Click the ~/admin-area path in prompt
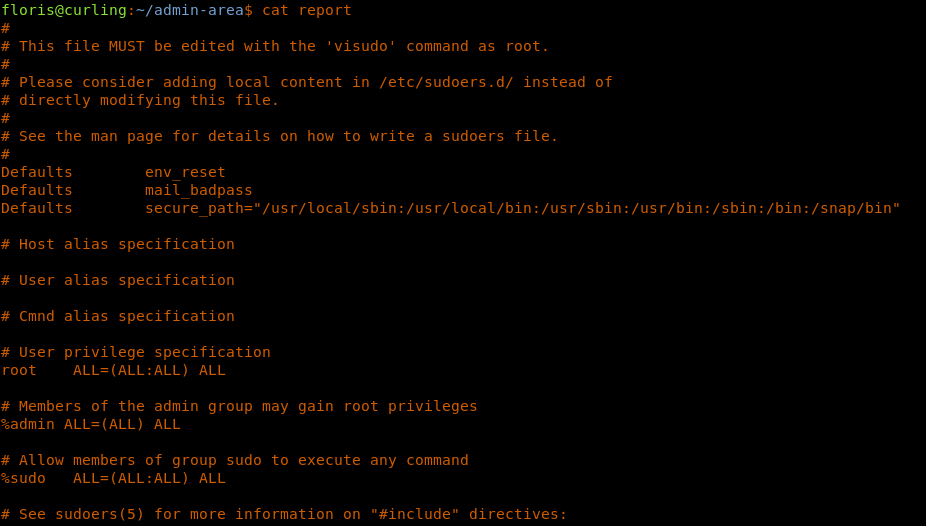 click(189, 10)
